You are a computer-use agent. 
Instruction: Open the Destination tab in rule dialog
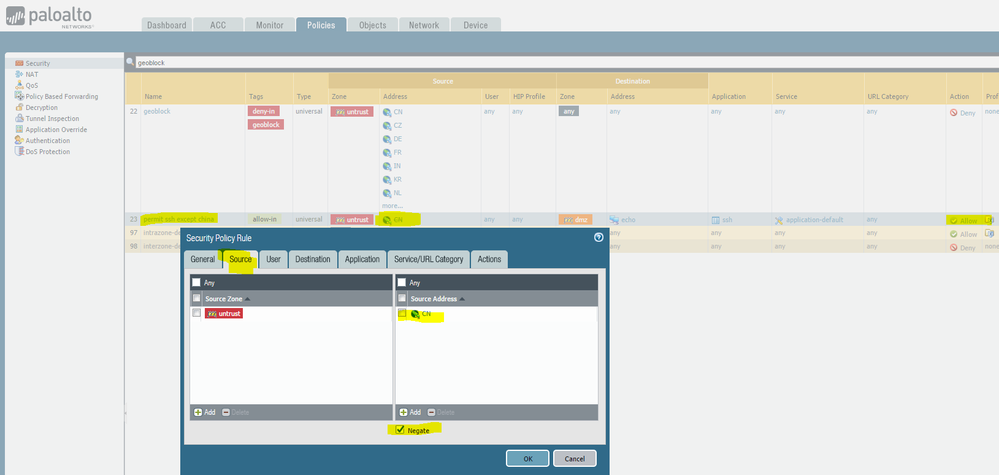point(312,259)
